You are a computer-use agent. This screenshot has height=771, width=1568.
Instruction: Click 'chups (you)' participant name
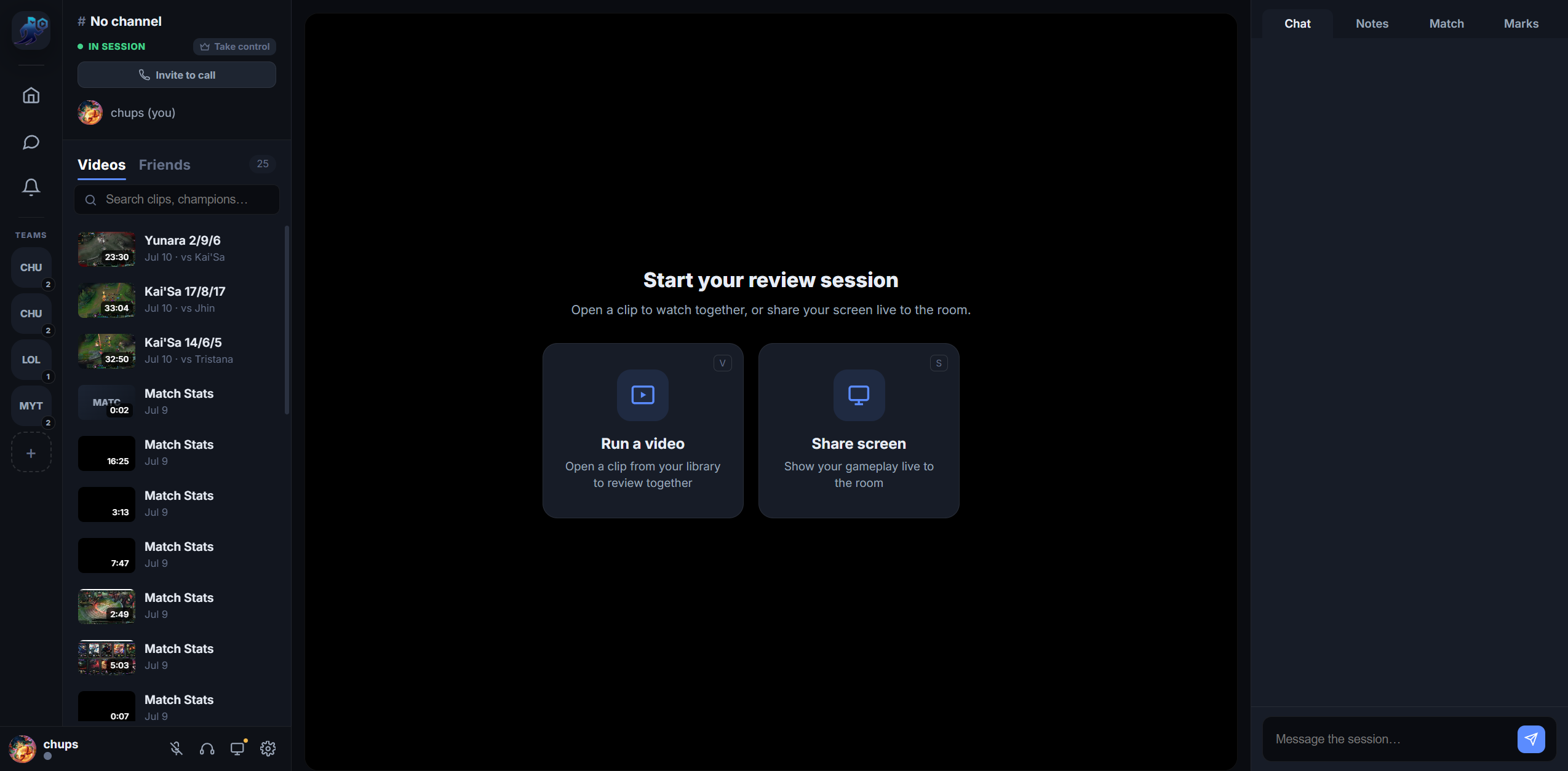(143, 113)
